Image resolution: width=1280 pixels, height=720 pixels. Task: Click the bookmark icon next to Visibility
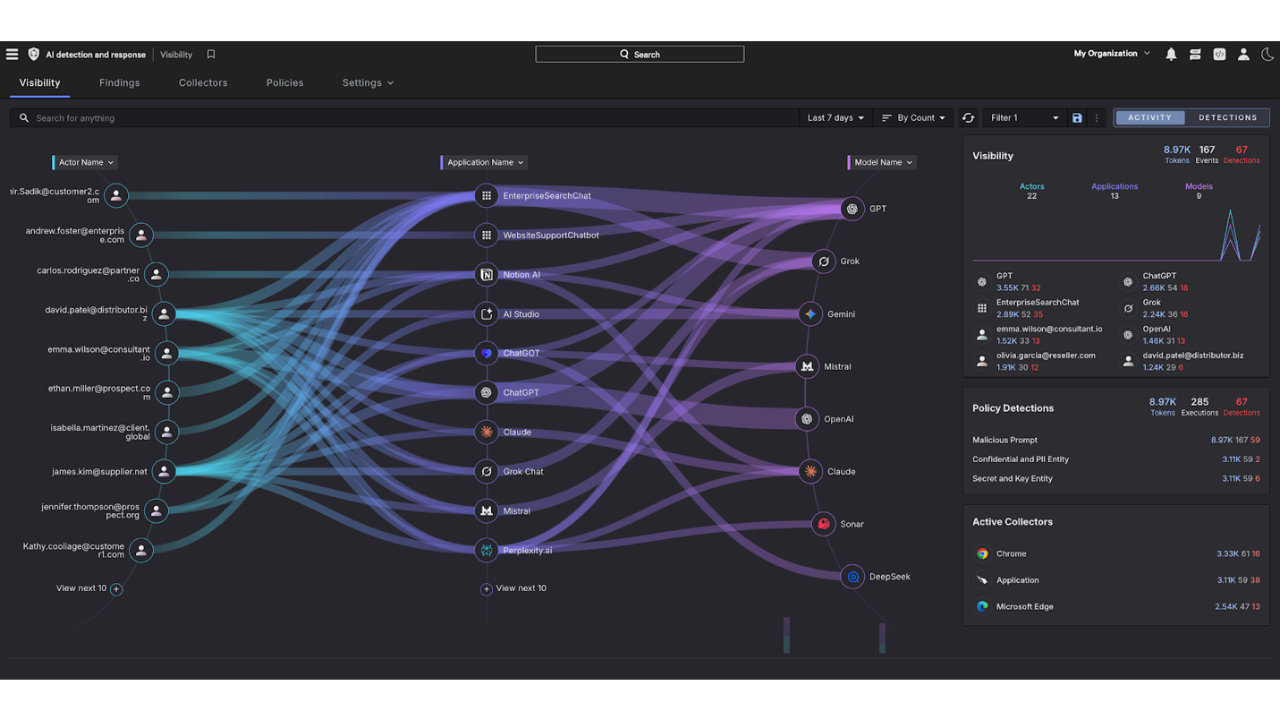click(x=211, y=55)
